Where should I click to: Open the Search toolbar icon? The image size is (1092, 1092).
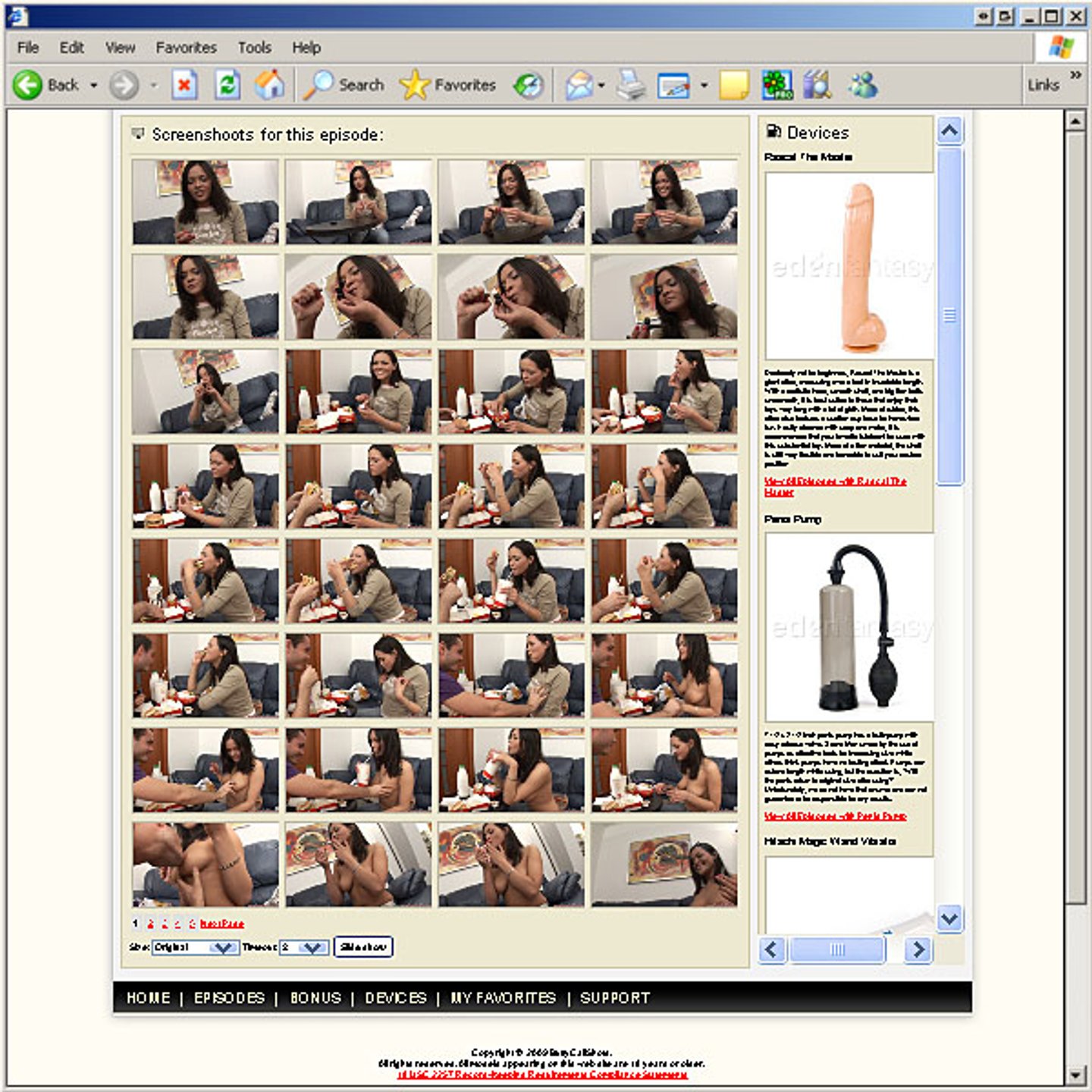[x=318, y=85]
